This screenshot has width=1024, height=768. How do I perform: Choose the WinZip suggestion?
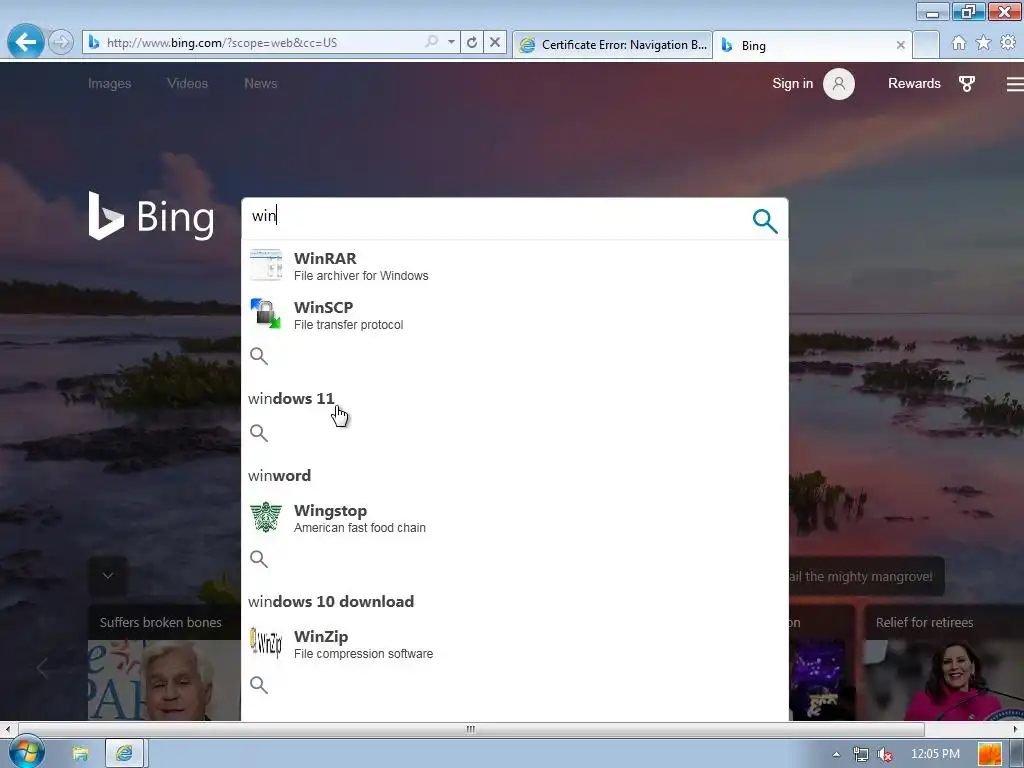(515, 644)
